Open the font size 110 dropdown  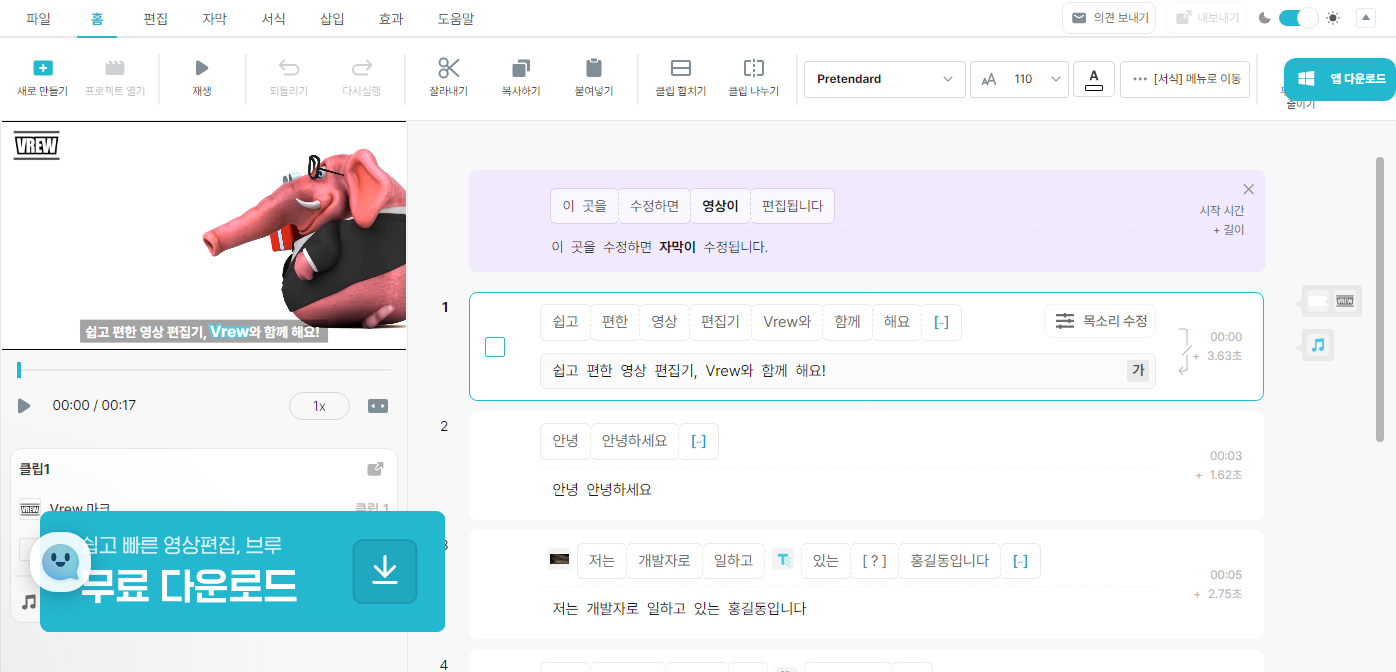click(x=1020, y=79)
